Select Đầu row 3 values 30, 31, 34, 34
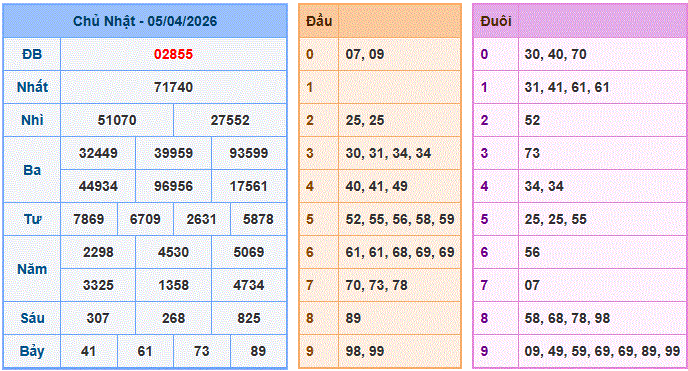Viewport: 688px width, 371px height. 388,153
